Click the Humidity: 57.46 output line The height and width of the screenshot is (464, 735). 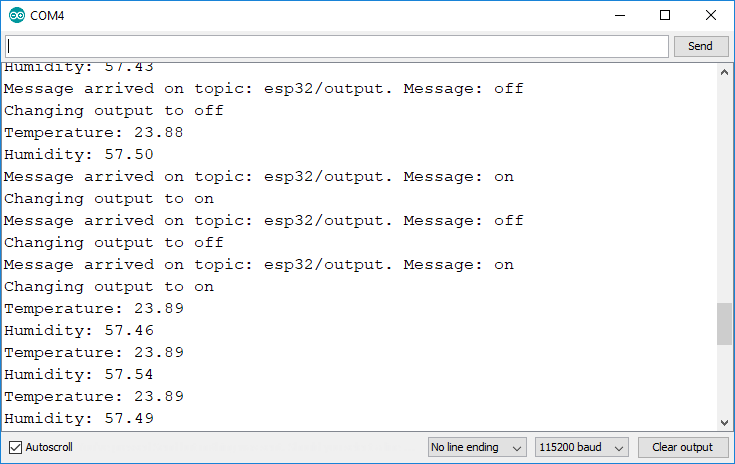coord(79,330)
